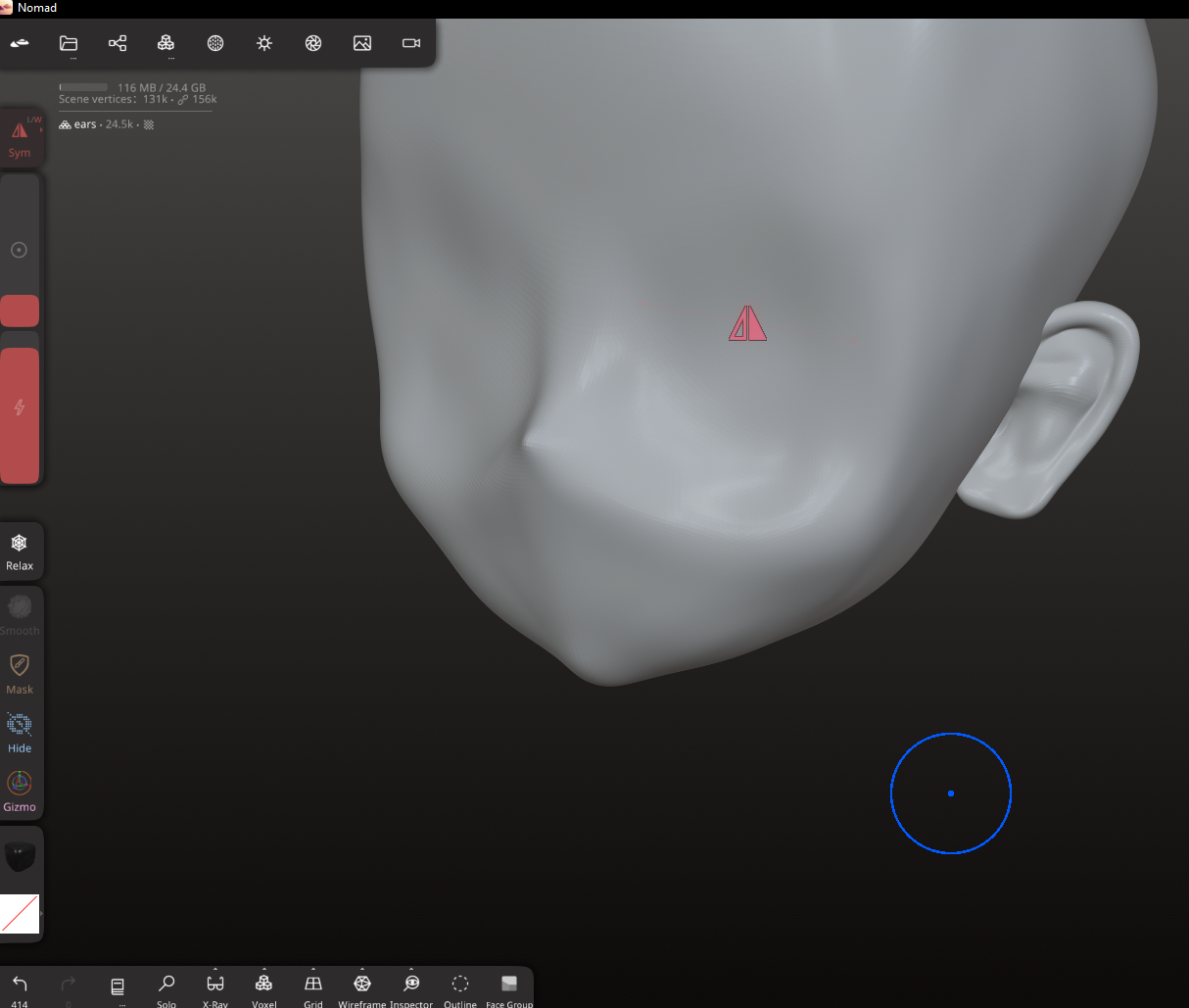Toggle Symmetry with the Sym button
Screen dimensions: 1189x1008
[x=20, y=138]
